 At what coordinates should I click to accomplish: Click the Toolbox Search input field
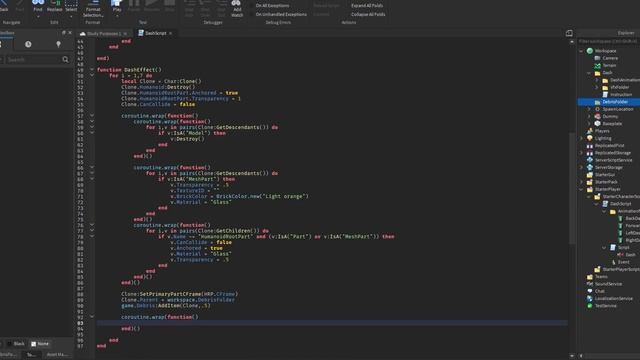point(33,60)
